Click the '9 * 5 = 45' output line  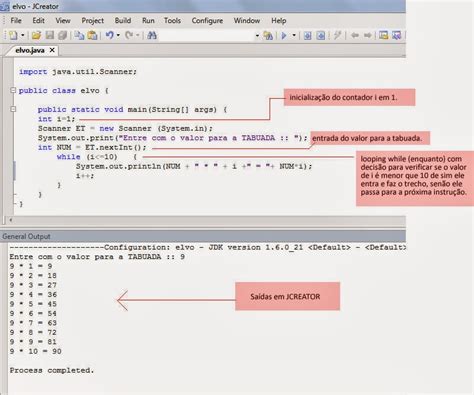click(33, 304)
